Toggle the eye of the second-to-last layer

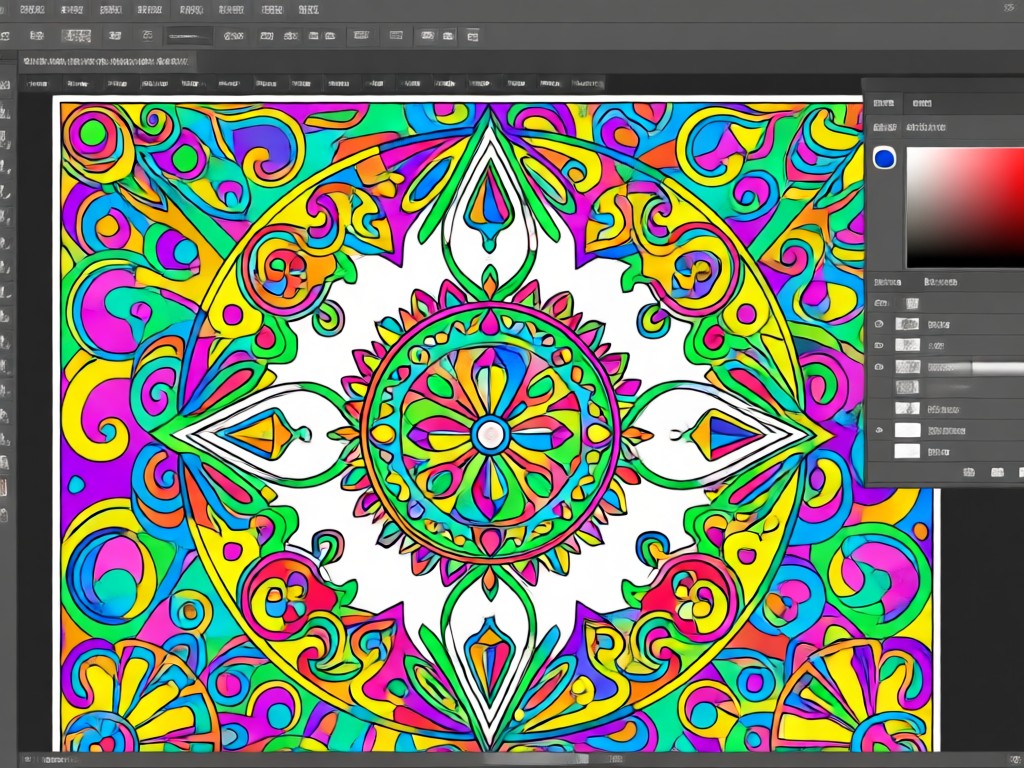tap(879, 430)
